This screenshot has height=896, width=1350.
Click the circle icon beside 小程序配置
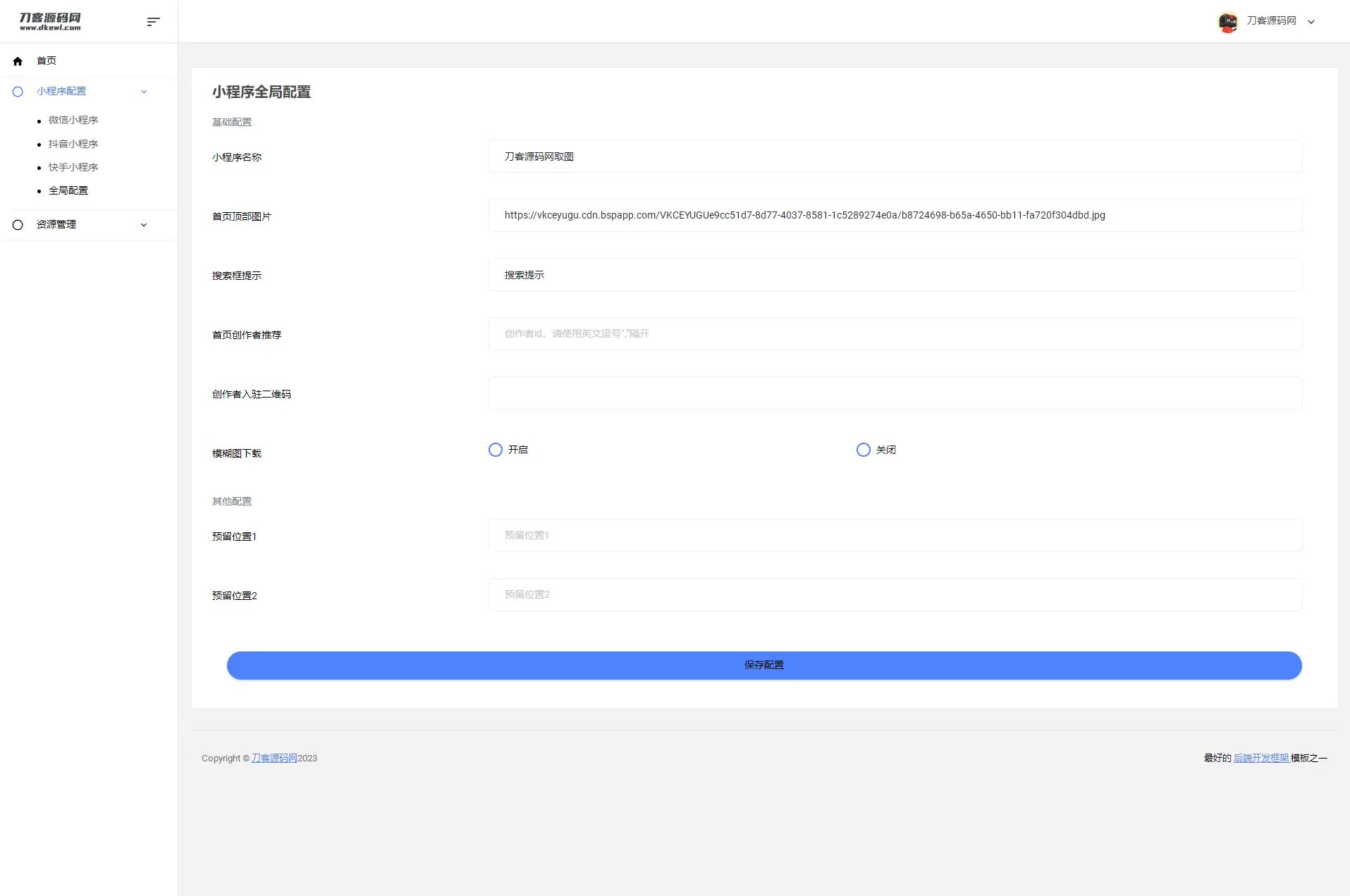[18, 92]
